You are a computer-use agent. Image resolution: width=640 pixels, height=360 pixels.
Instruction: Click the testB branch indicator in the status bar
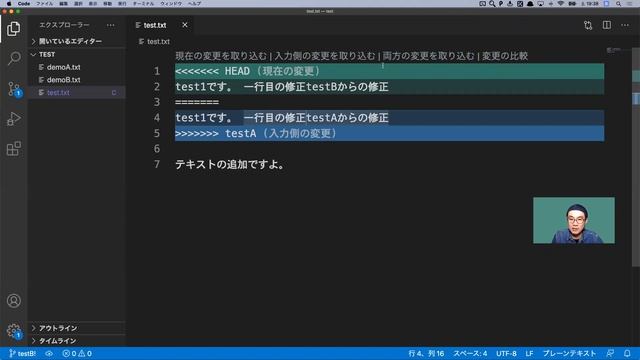22,353
